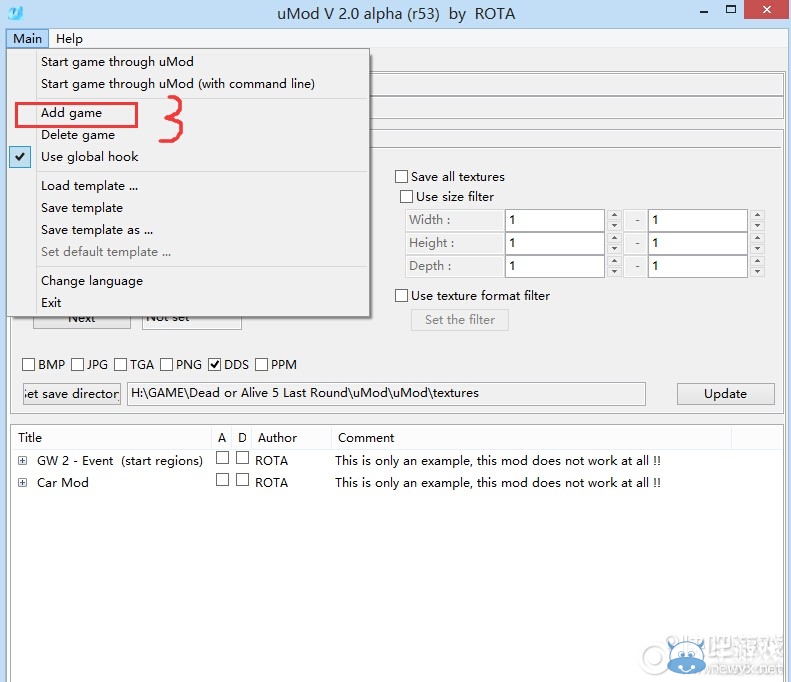Click the Set save directory button

(72, 394)
